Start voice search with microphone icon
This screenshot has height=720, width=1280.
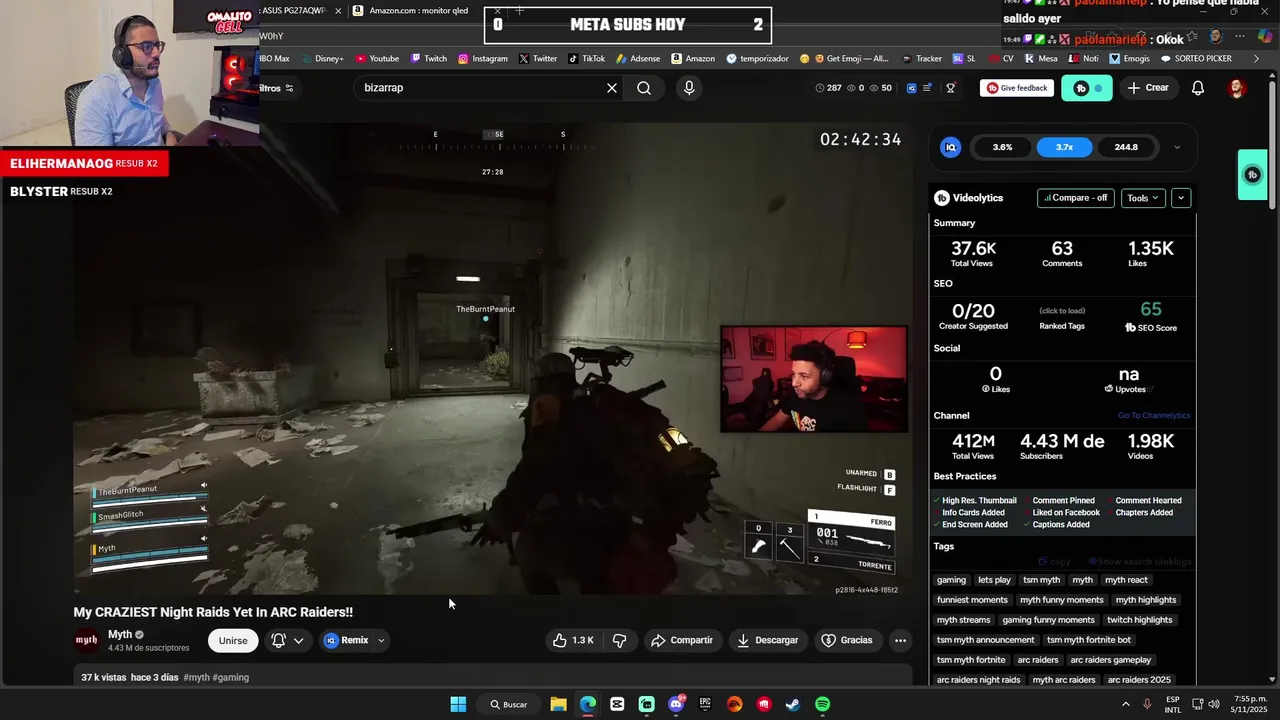click(689, 88)
